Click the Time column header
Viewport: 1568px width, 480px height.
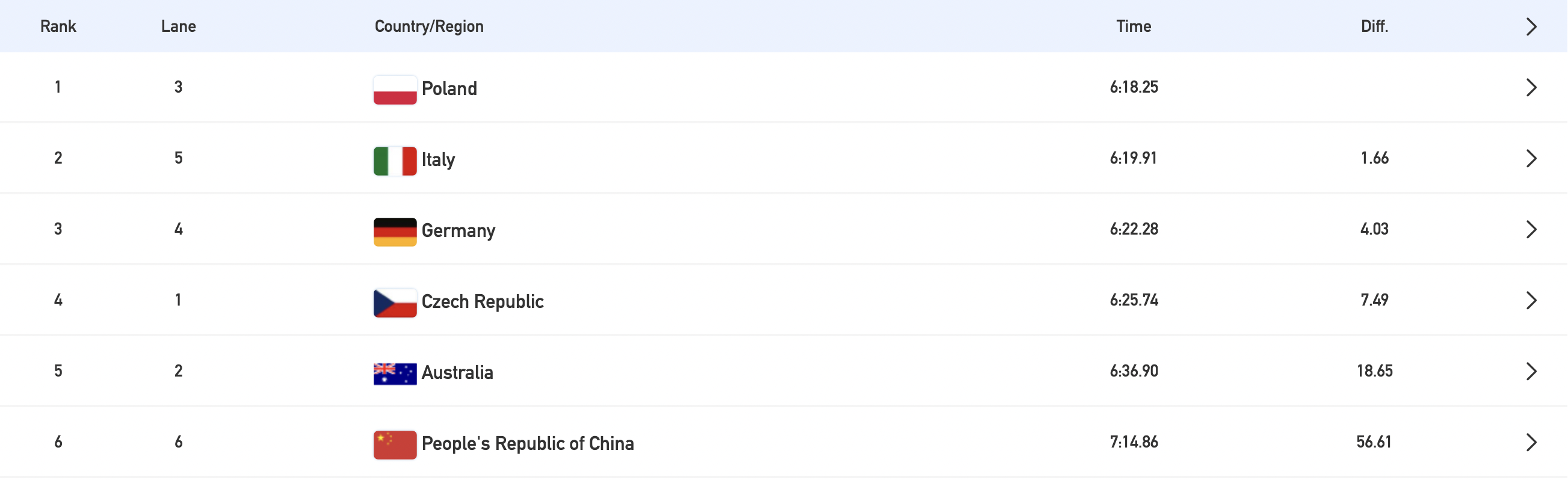1134,26
